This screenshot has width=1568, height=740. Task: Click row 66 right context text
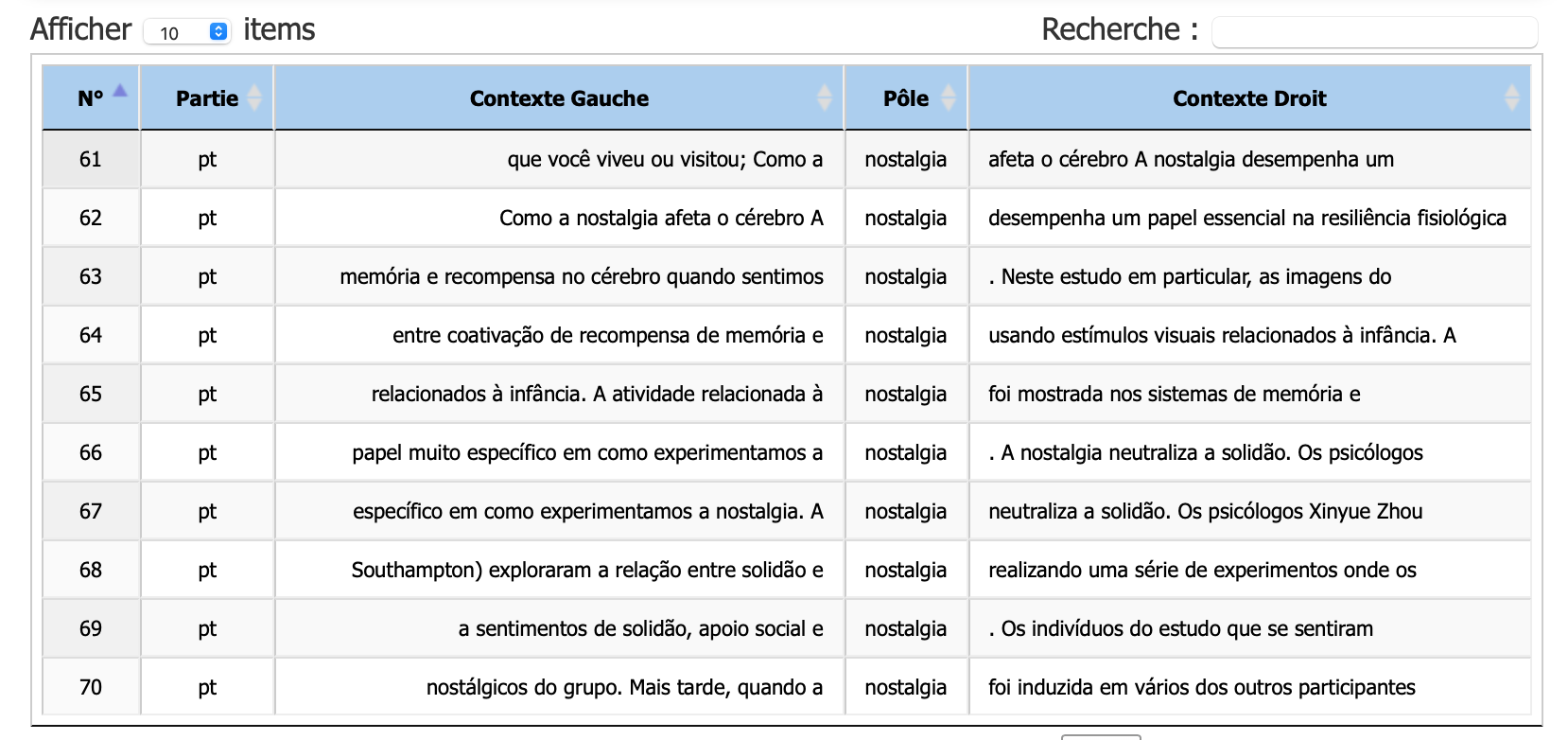(1205, 452)
